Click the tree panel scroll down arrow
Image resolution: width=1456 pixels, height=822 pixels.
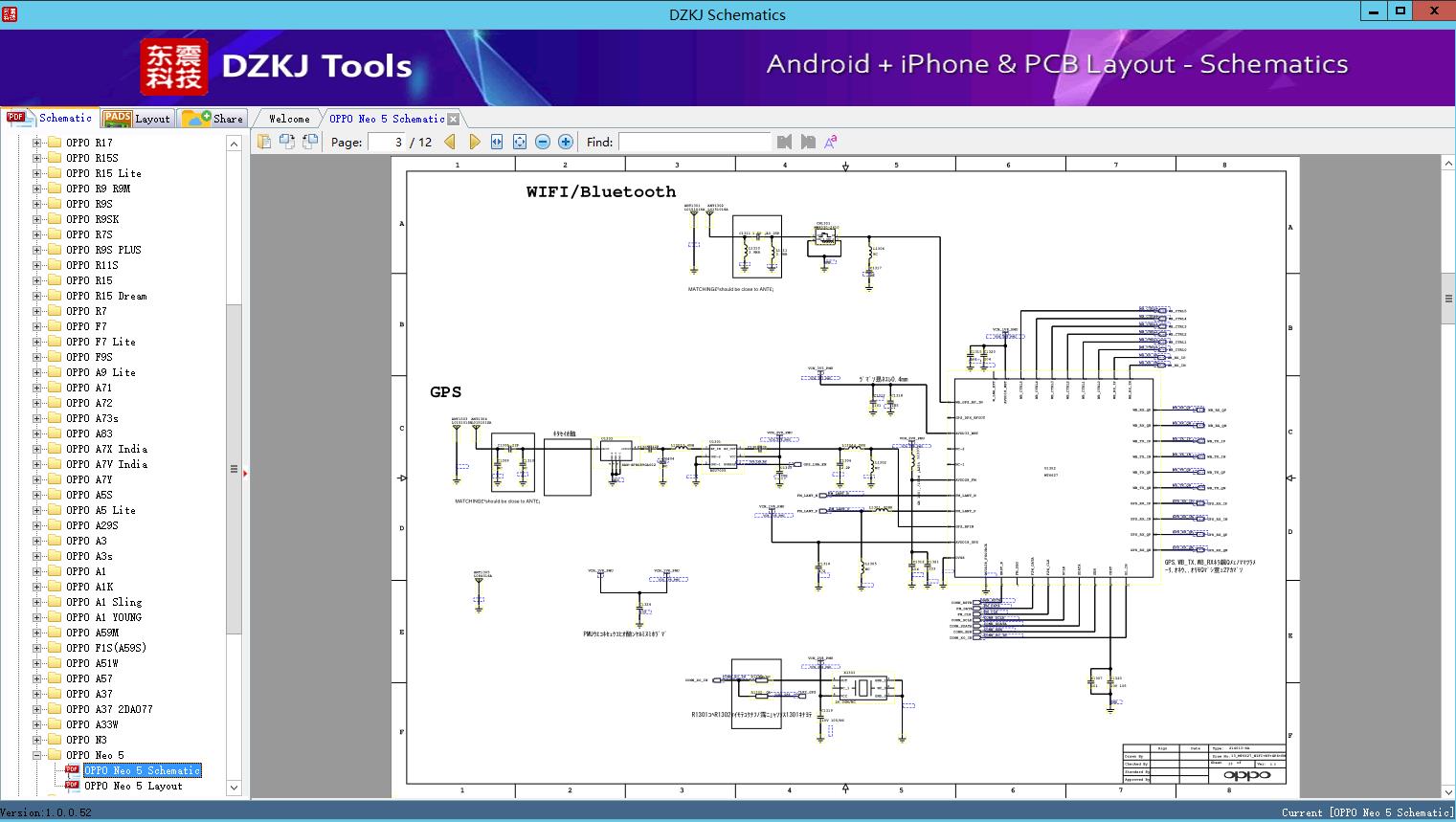[x=234, y=788]
